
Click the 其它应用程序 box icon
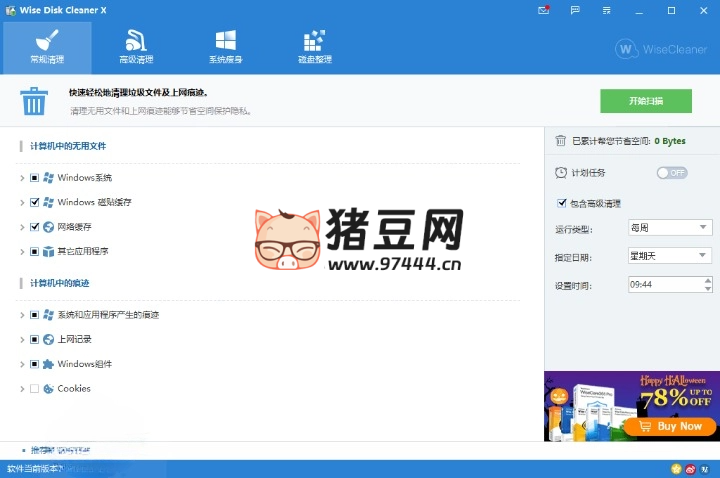[x=48, y=252]
